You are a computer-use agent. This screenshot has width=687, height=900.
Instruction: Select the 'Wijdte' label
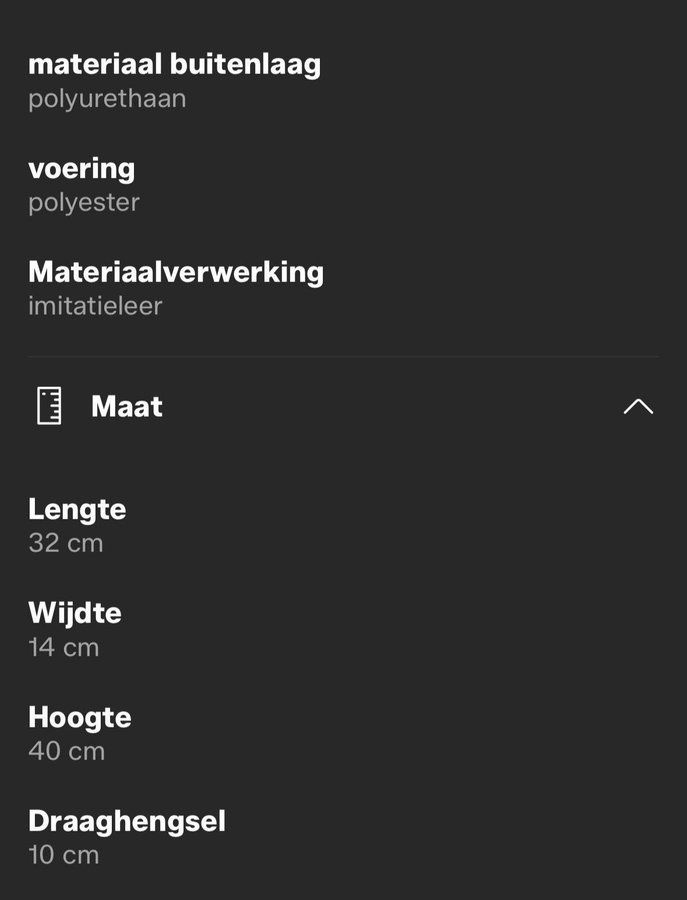[74, 613]
